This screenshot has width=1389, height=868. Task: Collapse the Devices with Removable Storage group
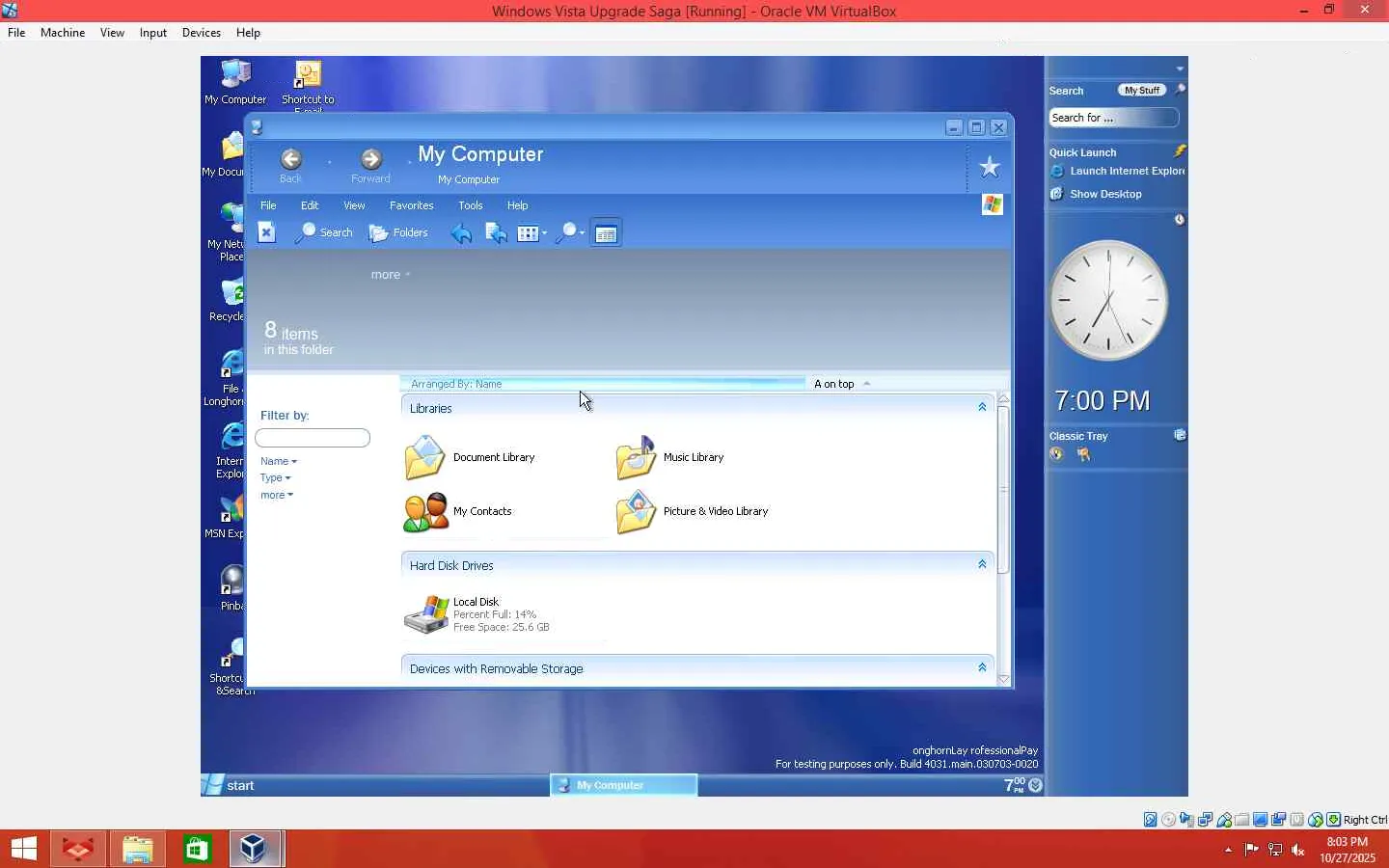pos(982,667)
